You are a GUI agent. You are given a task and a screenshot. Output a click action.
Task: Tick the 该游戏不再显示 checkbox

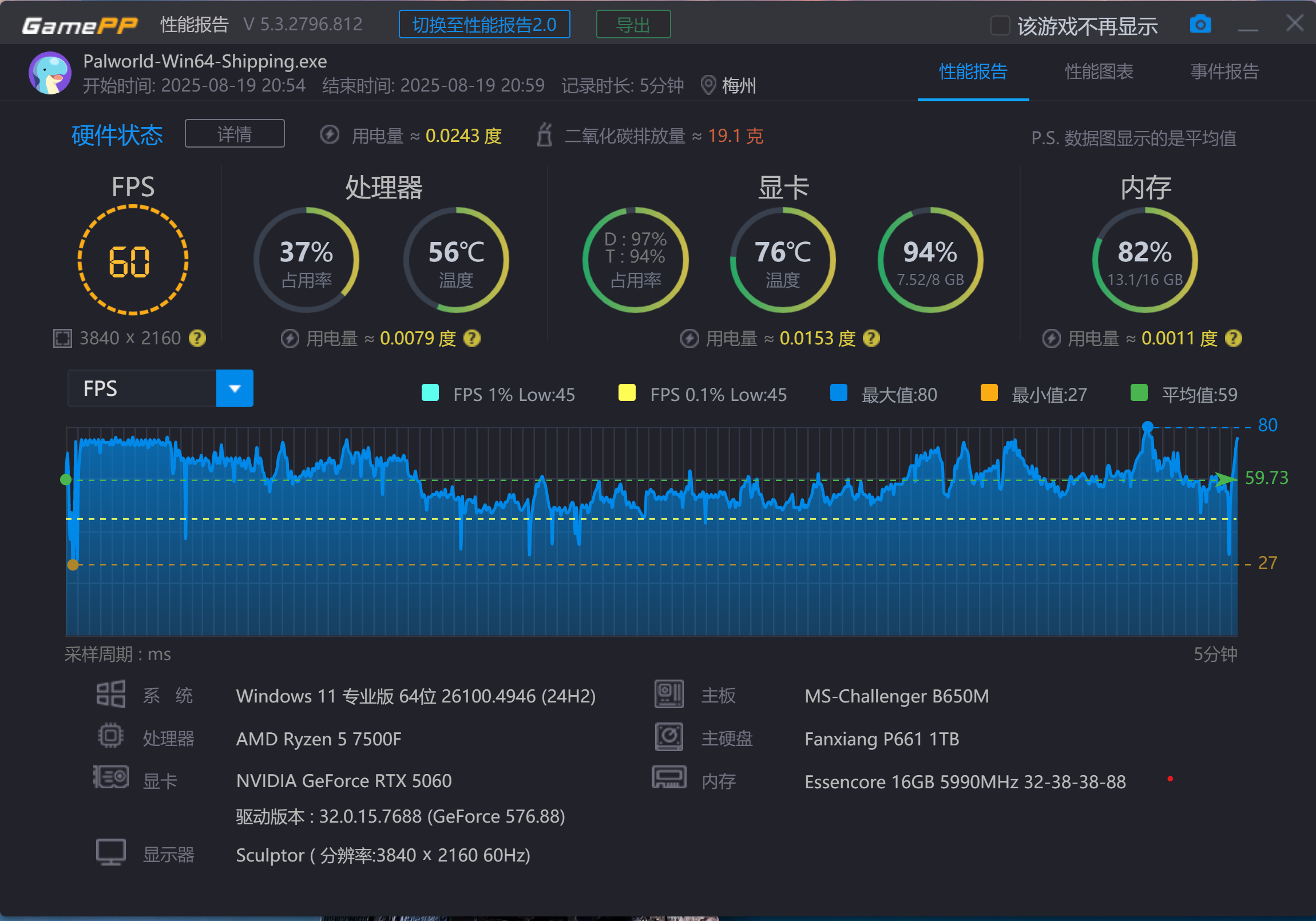1000,25
